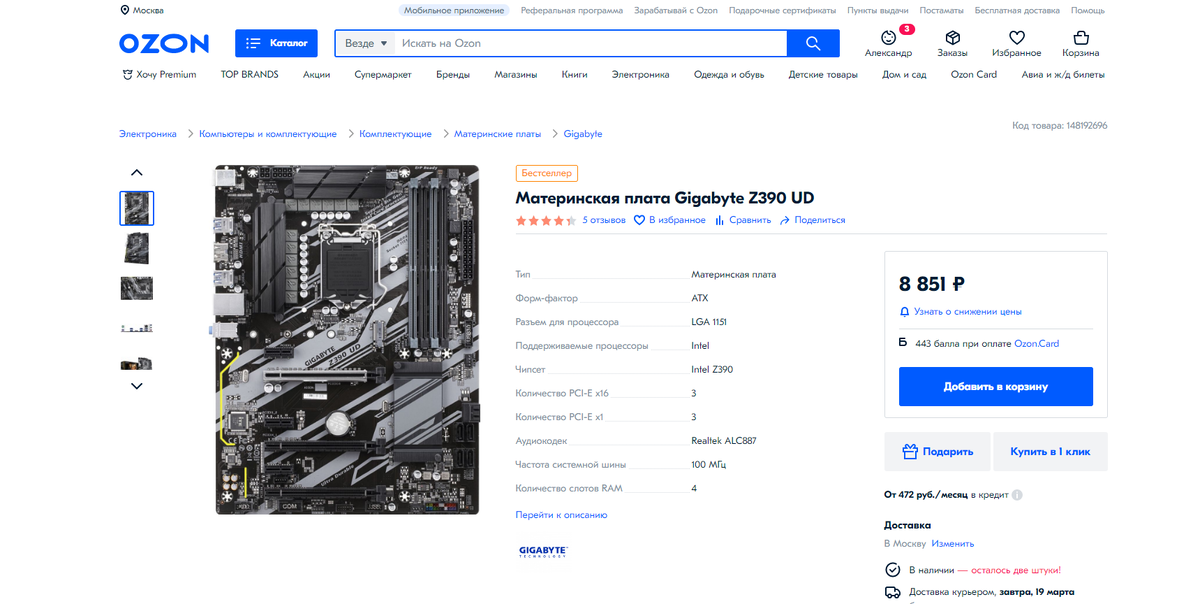Click the product star rating

click(x=546, y=220)
